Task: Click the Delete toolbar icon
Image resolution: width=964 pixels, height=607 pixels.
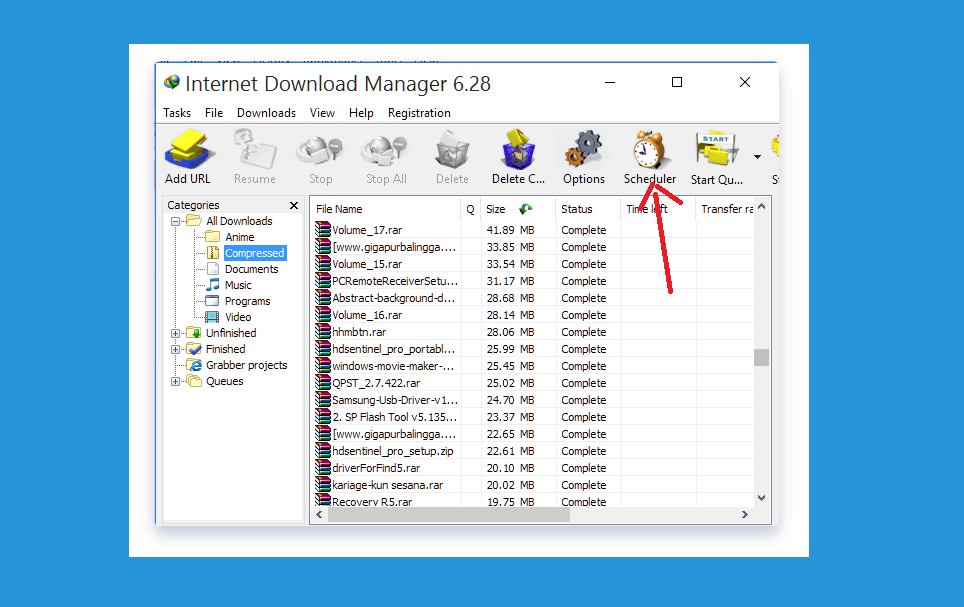Action: coord(452,149)
